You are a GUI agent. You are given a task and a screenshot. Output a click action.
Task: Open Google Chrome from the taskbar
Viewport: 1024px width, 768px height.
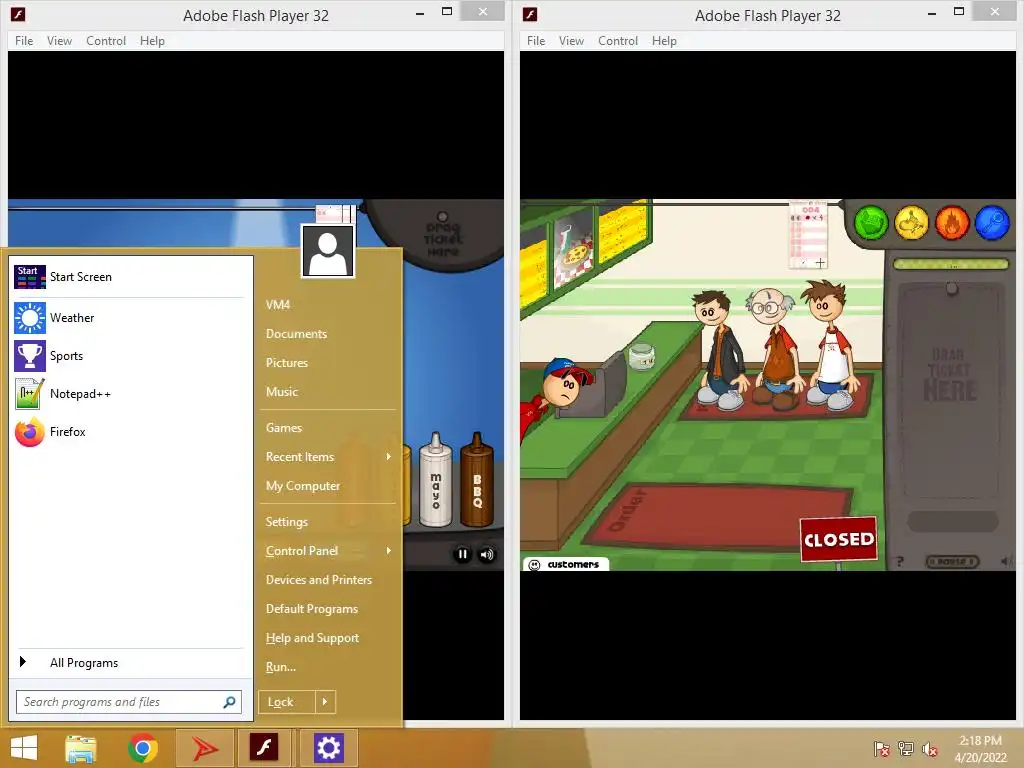pos(143,748)
